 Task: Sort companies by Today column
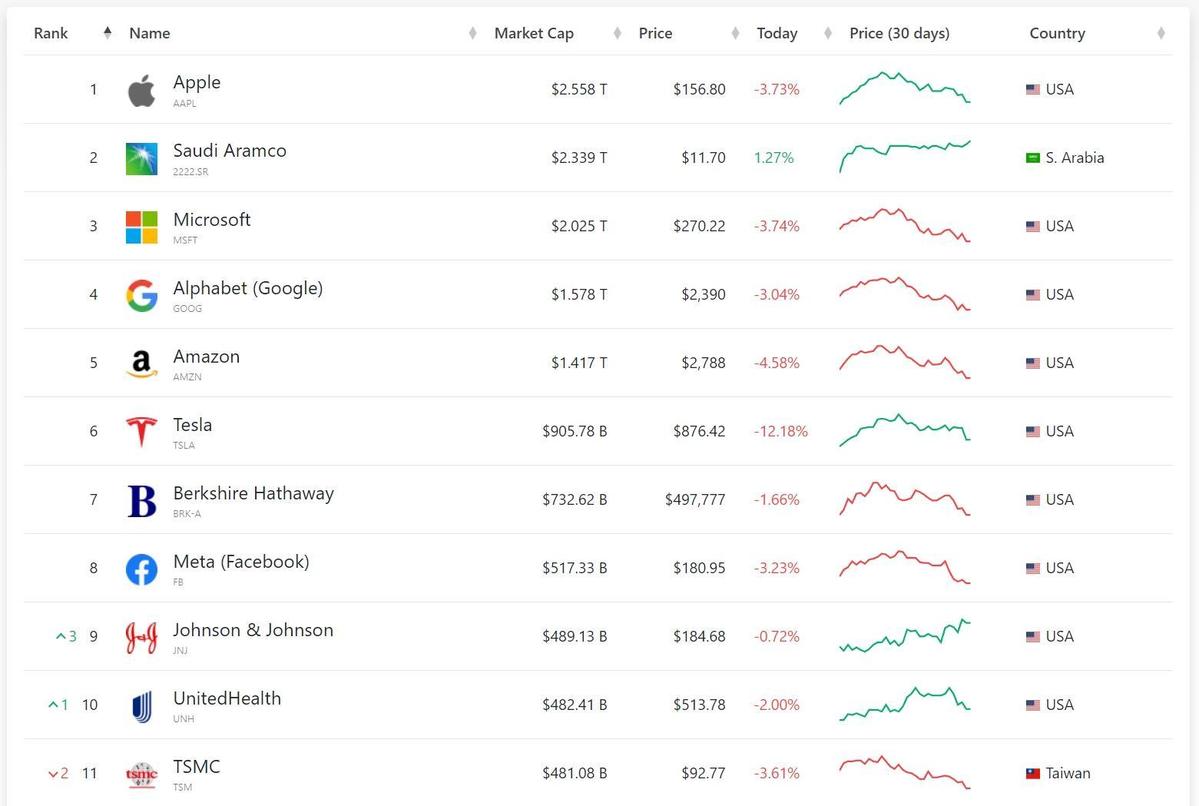coord(777,33)
